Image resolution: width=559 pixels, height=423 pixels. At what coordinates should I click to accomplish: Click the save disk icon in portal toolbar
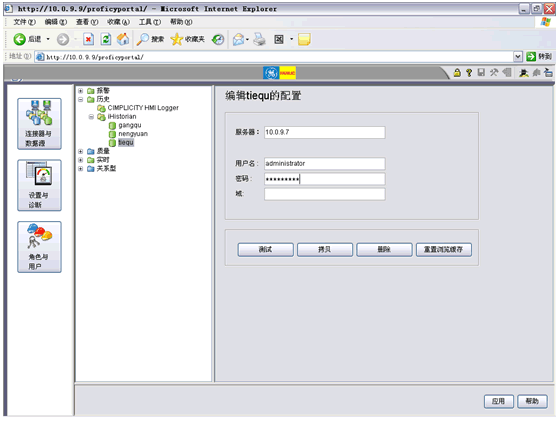[481, 73]
